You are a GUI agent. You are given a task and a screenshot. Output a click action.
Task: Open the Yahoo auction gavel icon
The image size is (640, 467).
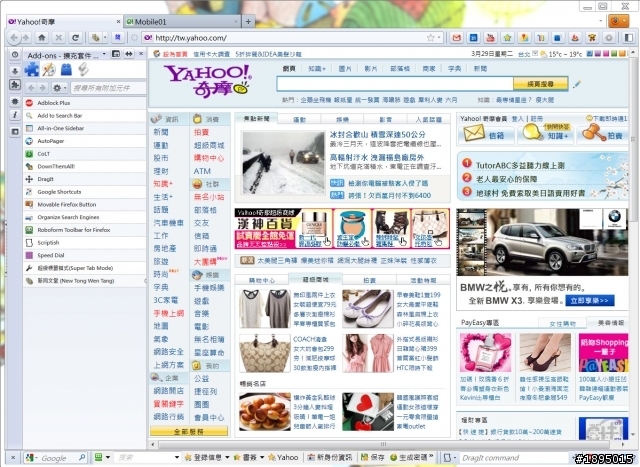coord(594,133)
